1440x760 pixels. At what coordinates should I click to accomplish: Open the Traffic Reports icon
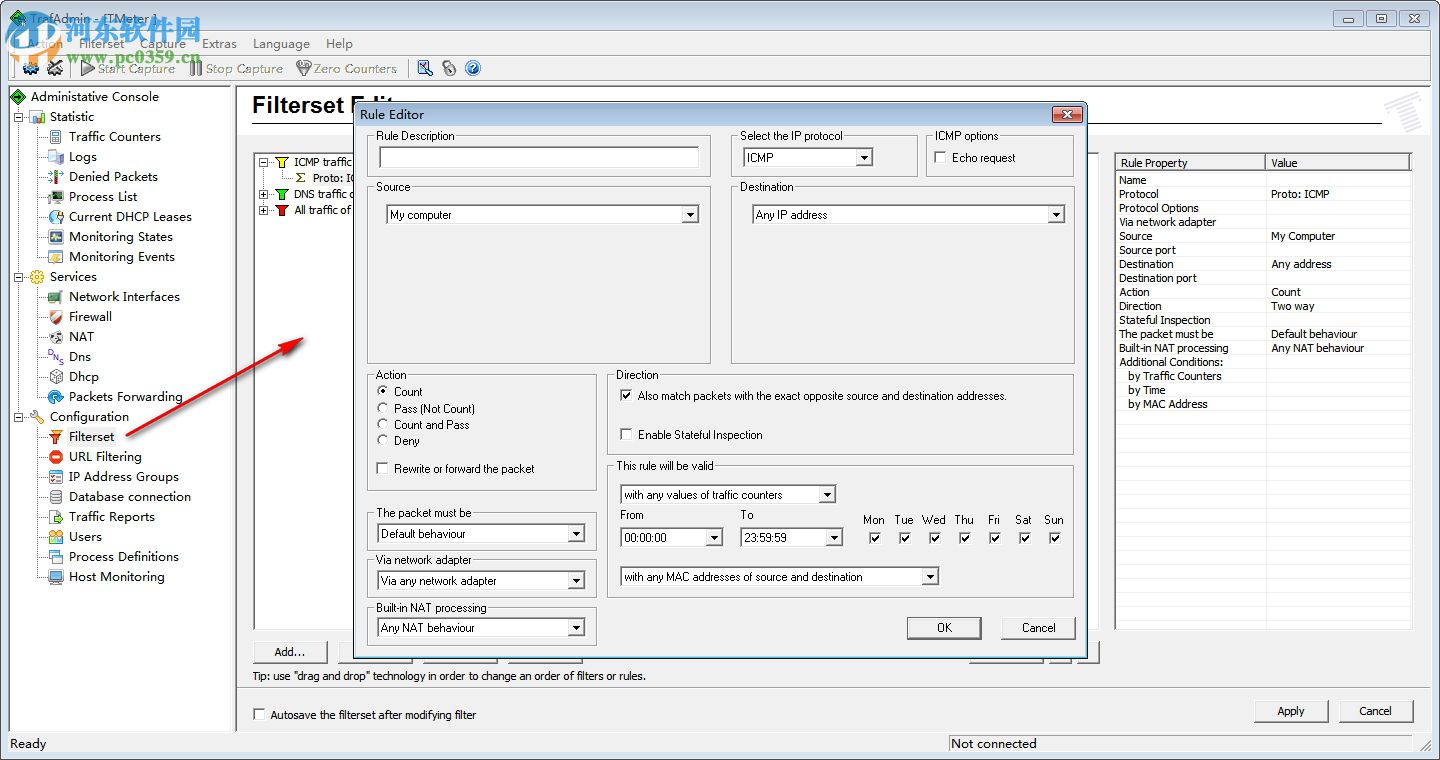(x=56, y=517)
